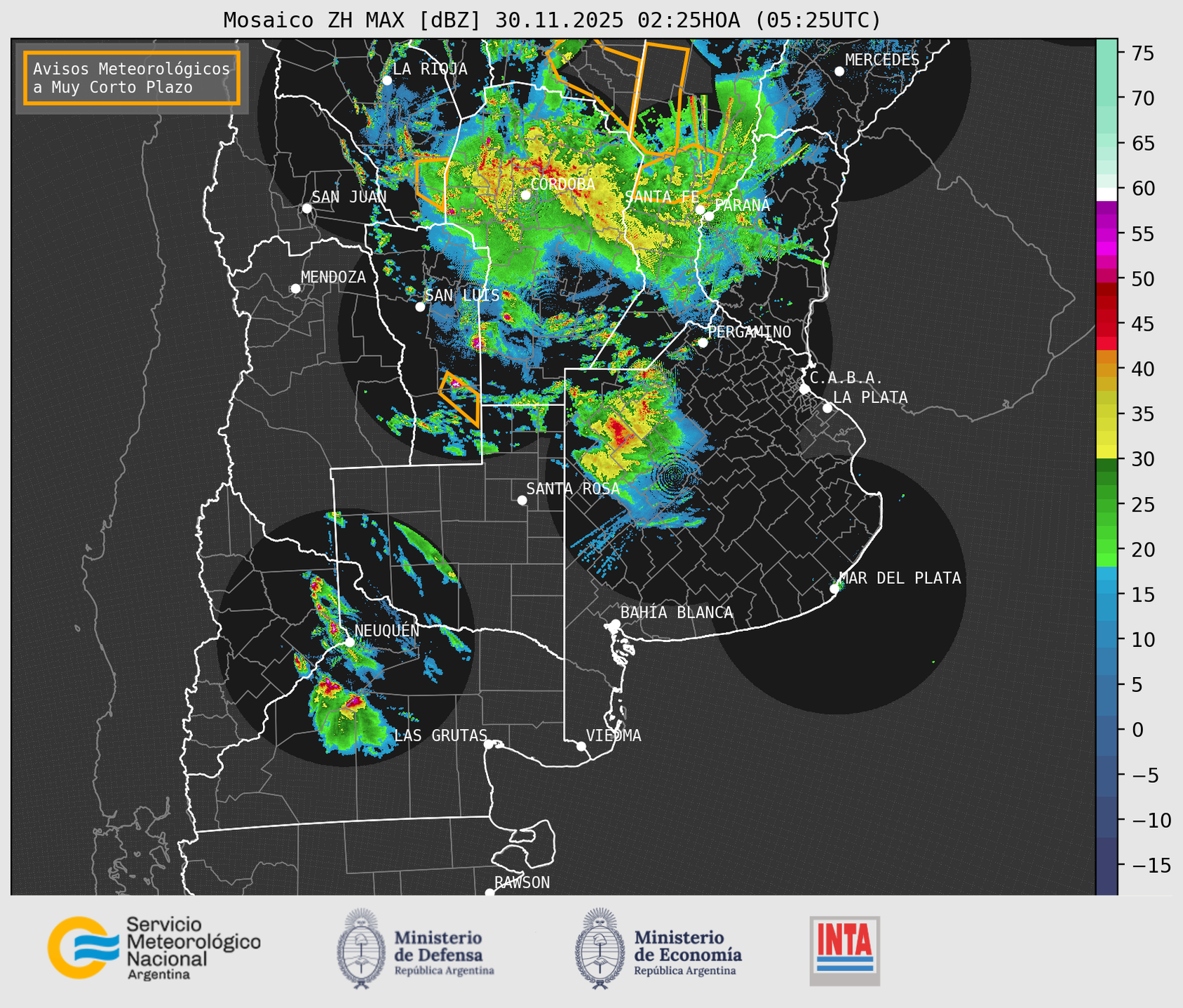Click the San Luis city marker dot
1183x1008 pixels.
420,307
